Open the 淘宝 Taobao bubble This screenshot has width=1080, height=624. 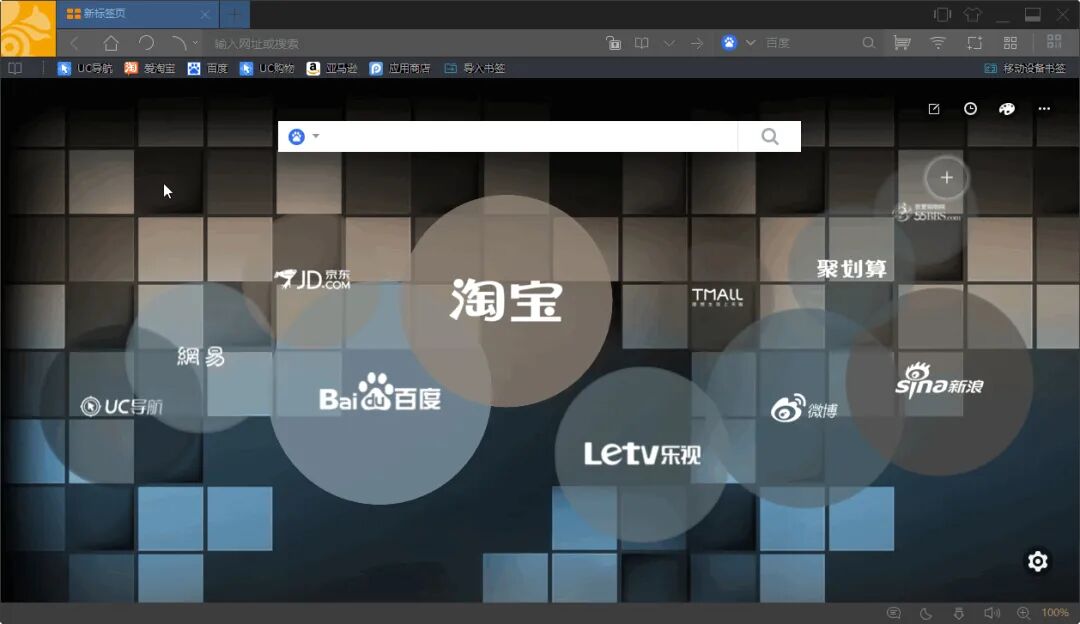(x=506, y=300)
